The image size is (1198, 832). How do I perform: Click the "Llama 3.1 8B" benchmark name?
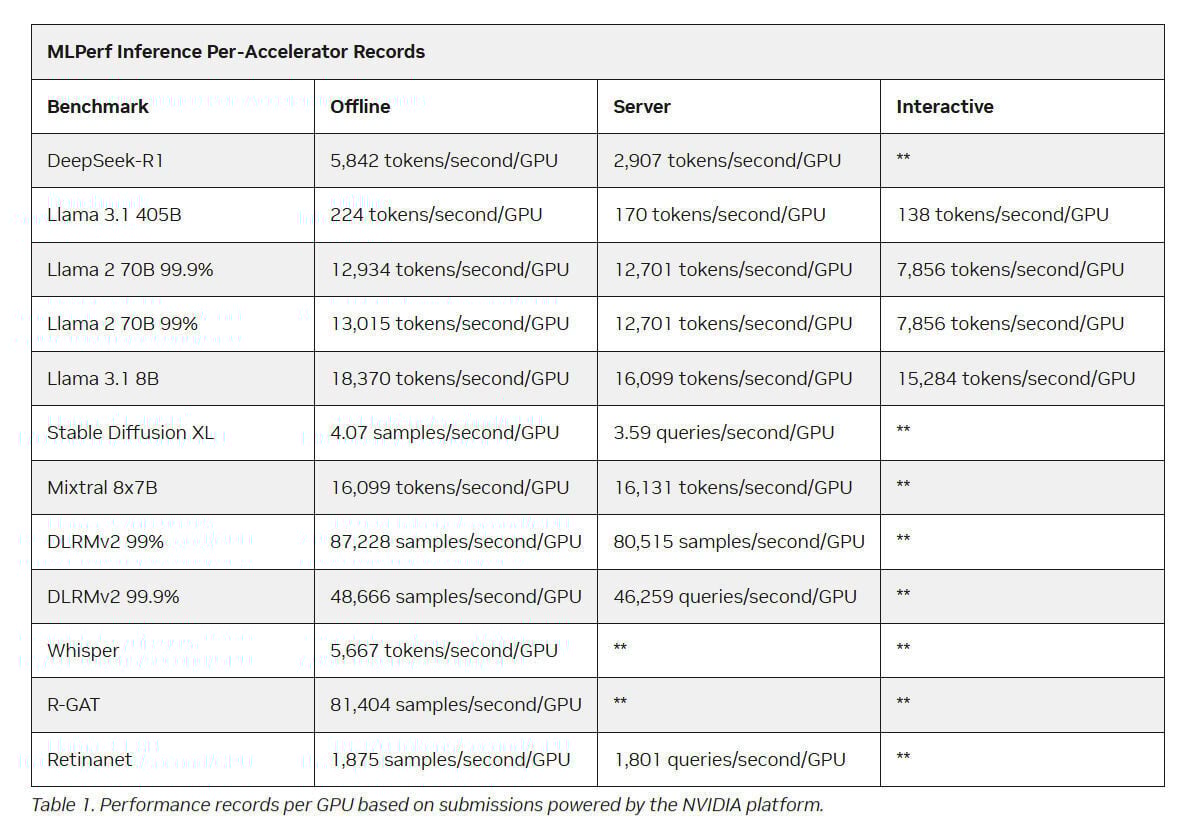pos(103,379)
